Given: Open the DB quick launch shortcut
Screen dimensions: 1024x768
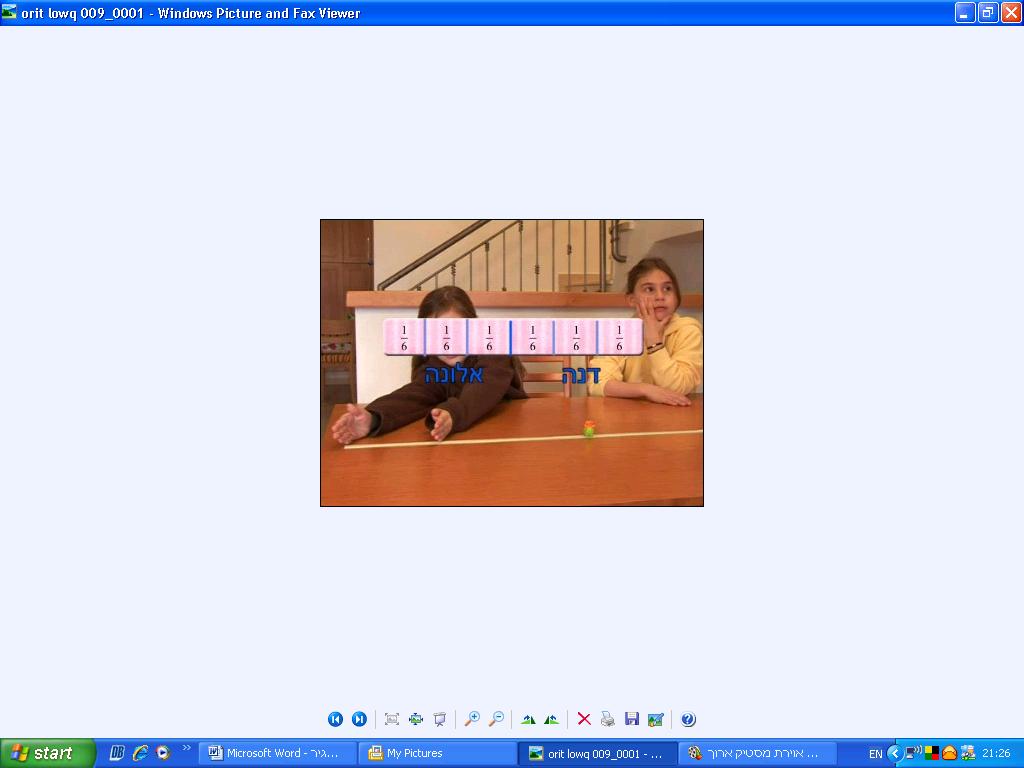Looking at the screenshot, I should (x=117, y=753).
